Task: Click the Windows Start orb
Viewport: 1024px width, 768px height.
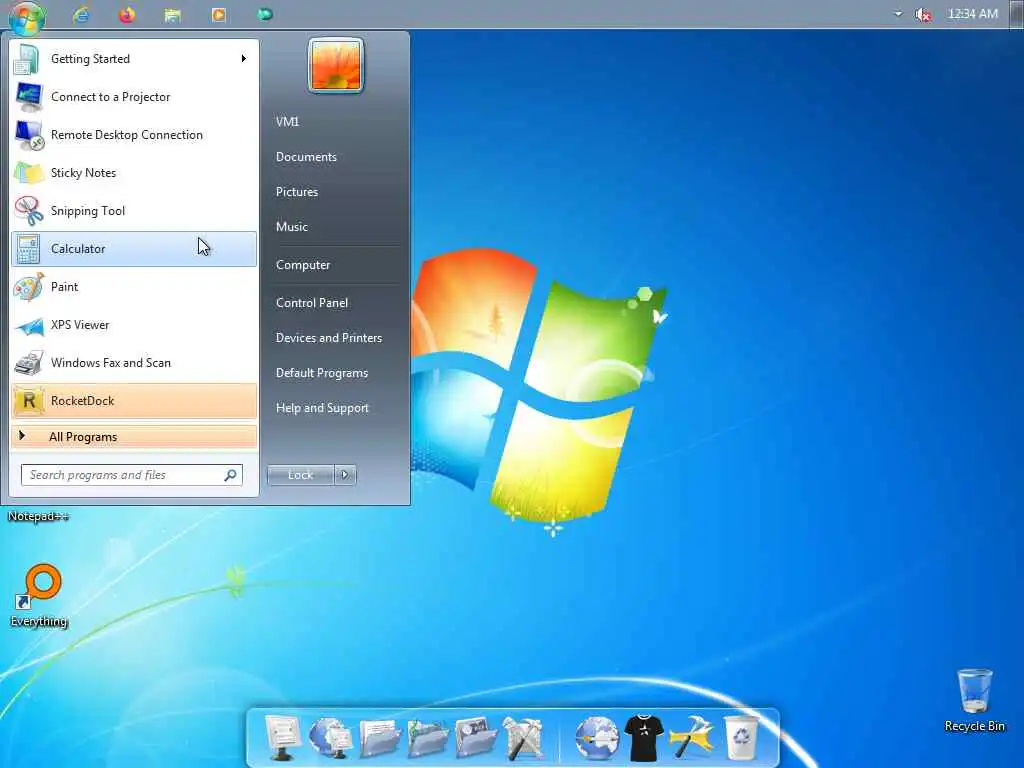Action: coord(27,16)
